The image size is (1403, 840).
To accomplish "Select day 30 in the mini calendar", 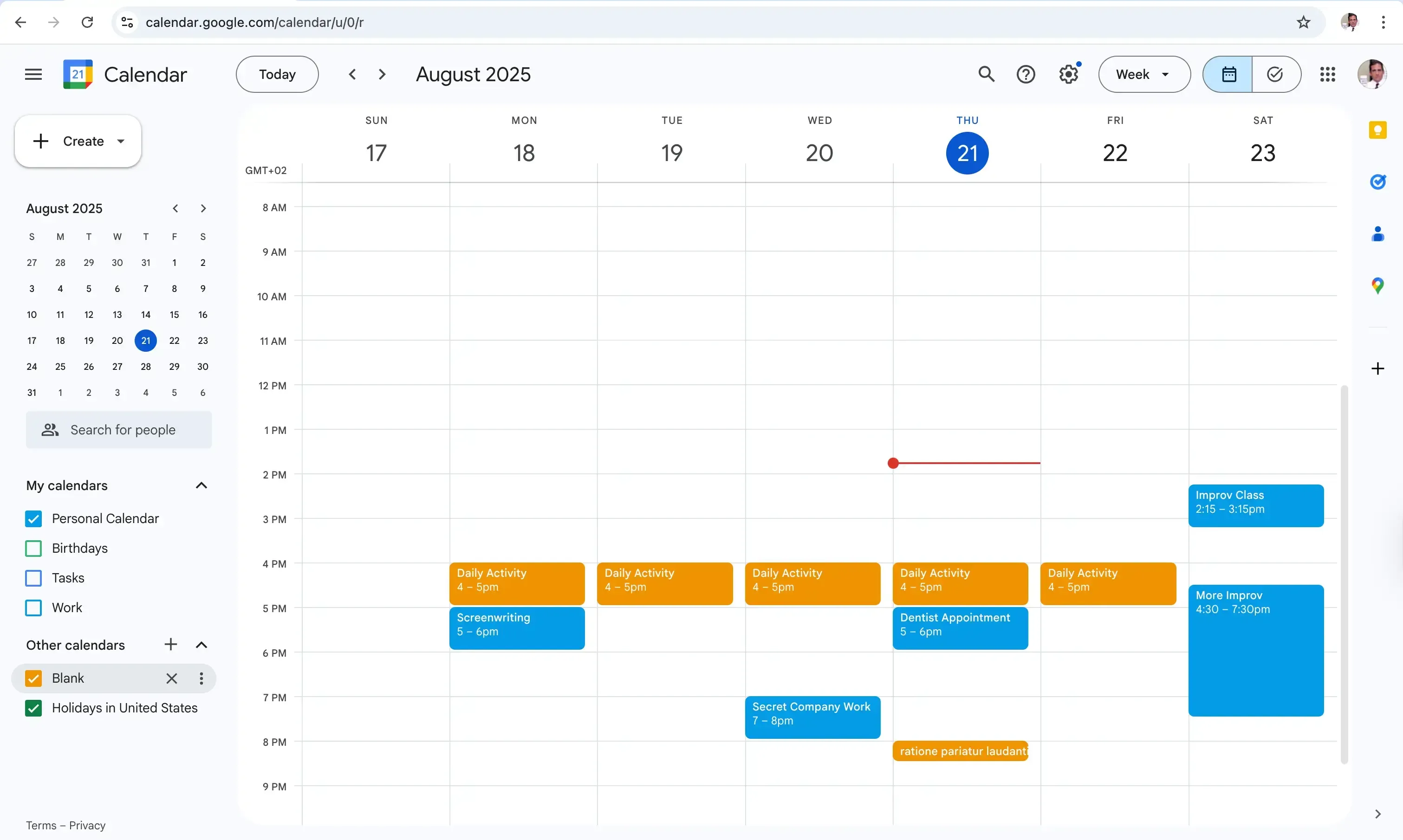I will click(x=203, y=367).
